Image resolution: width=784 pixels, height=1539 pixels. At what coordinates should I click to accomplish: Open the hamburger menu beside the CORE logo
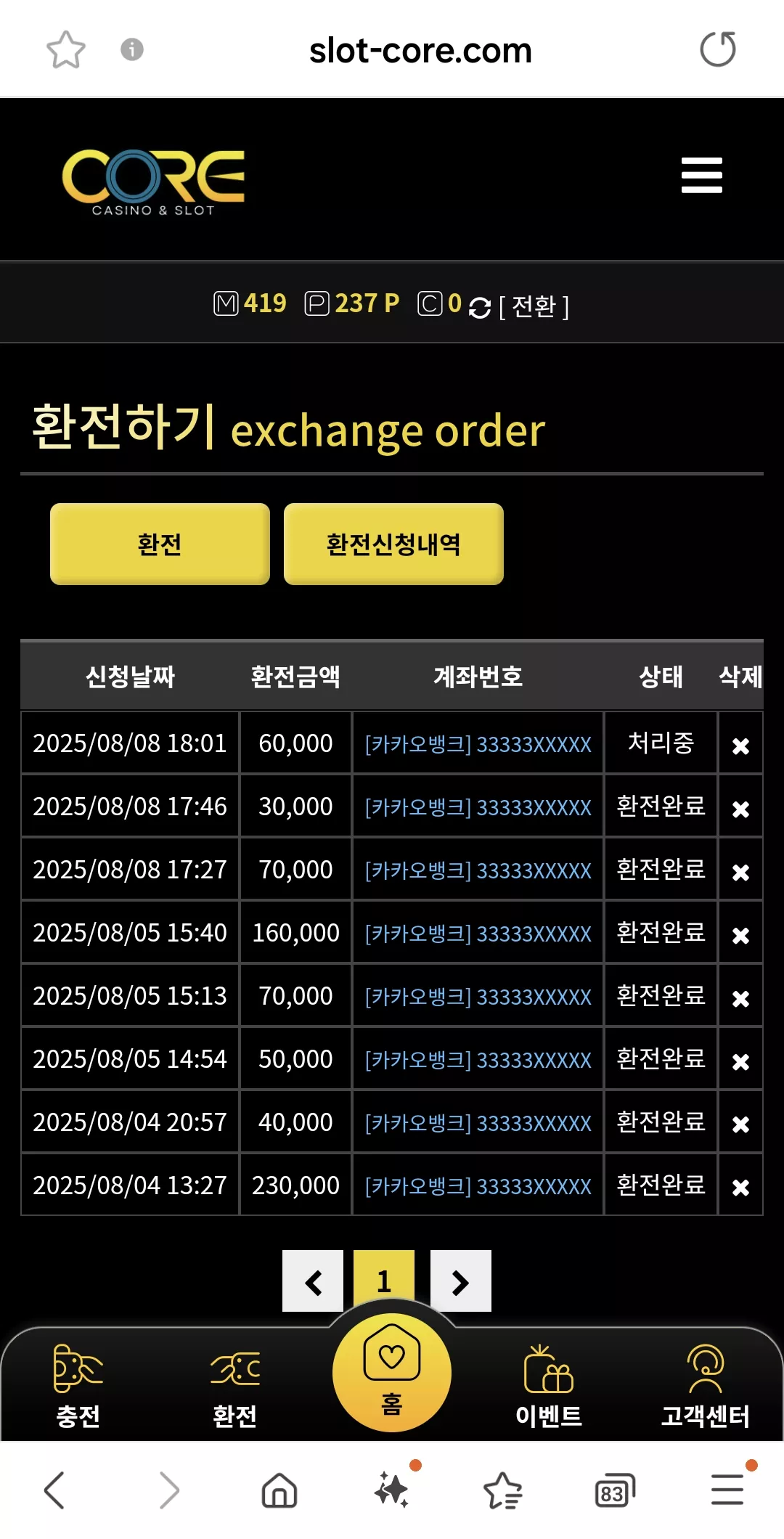(701, 175)
